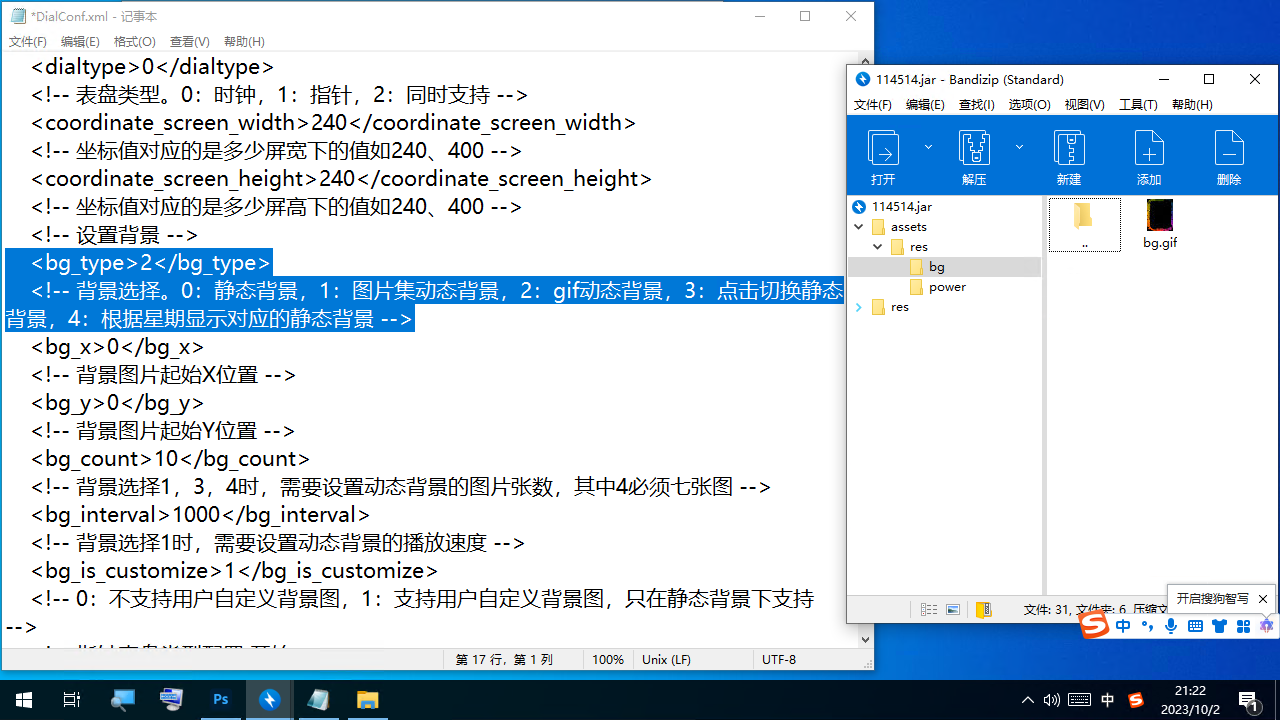Screen dimensions: 1280x720
Task: Click the Add (添加) files icon
Action: (x=1149, y=157)
